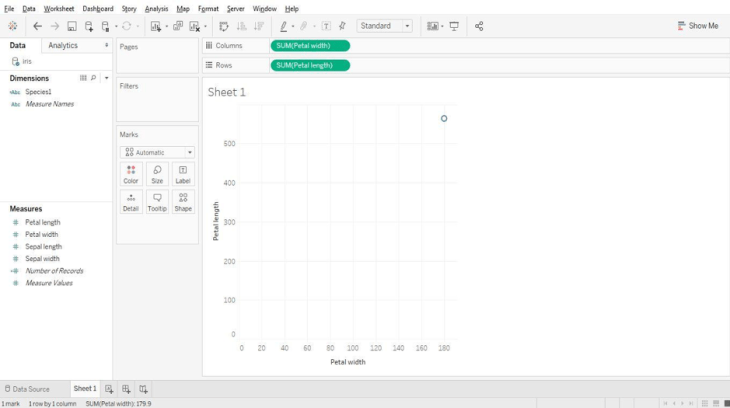Viewport: 730px width, 408px height.
Task: Click the Undo back arrow in toolbar
Action: tap(38, 26)
